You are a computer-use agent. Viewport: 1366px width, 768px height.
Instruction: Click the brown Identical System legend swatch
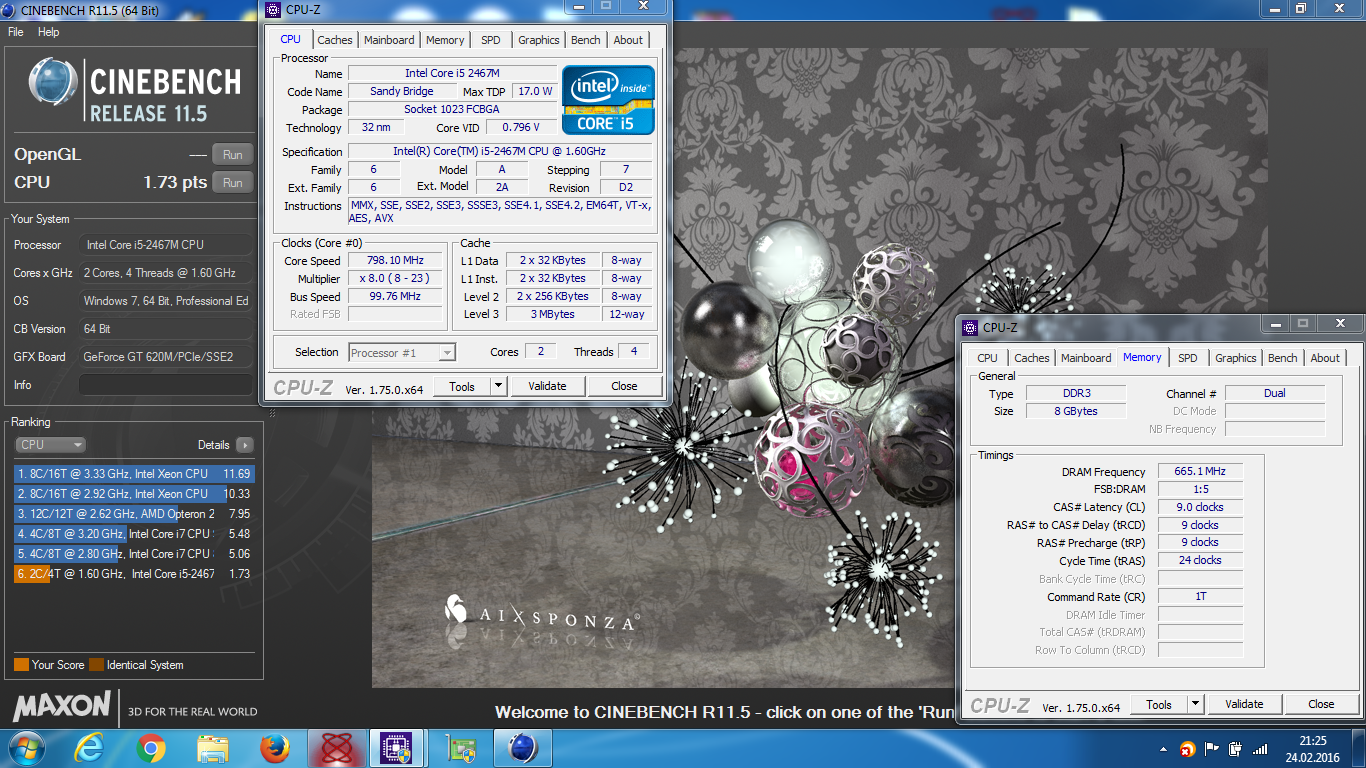click(96, 665)
